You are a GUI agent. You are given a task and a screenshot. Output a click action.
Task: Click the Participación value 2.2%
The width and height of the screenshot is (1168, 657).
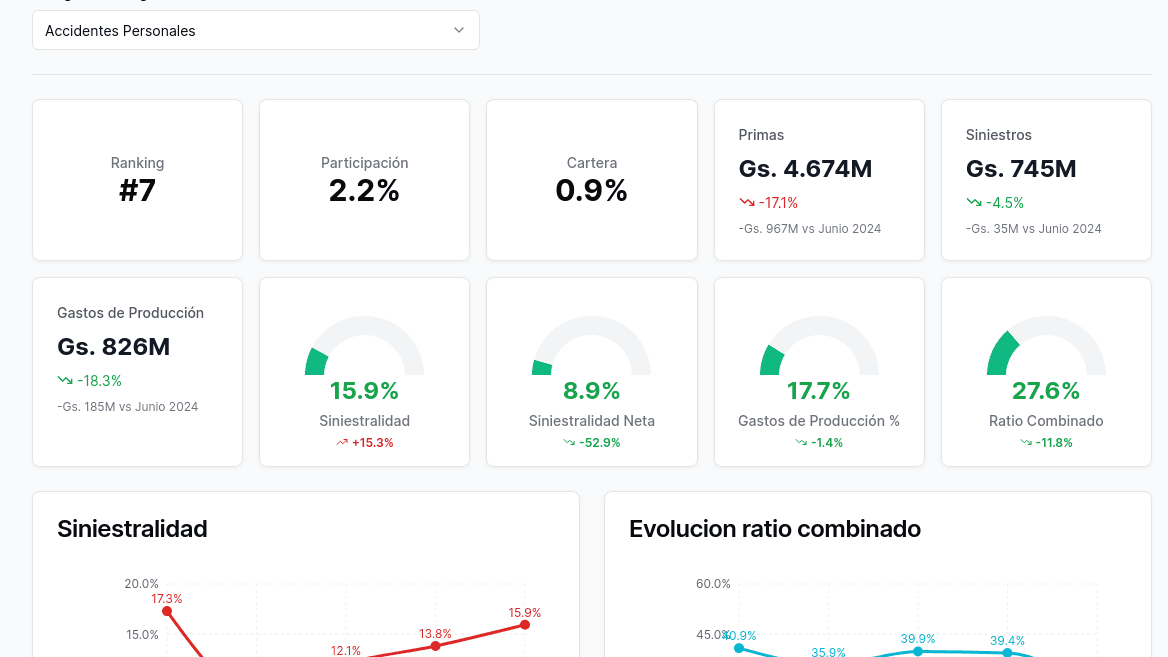click(364, 191)
